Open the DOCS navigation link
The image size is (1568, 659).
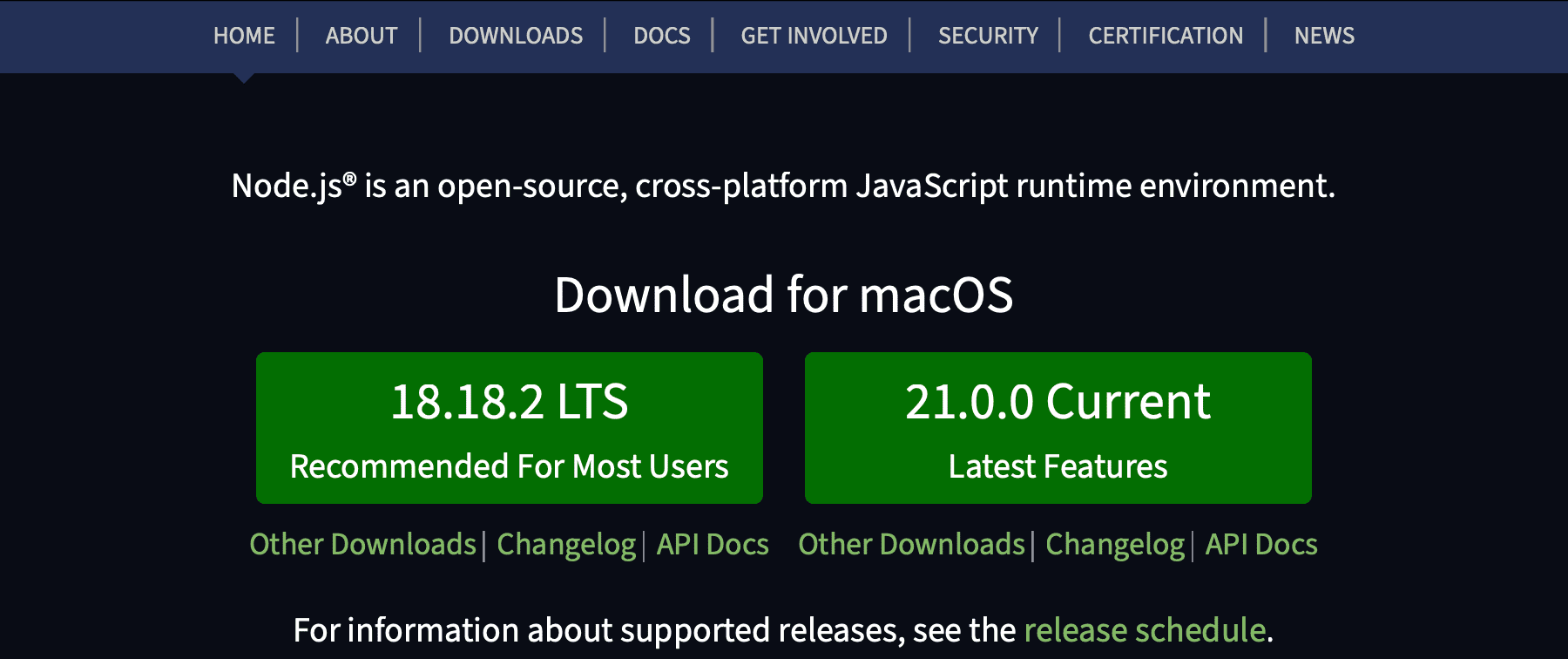pyautogui.click(x=662, y=36)
